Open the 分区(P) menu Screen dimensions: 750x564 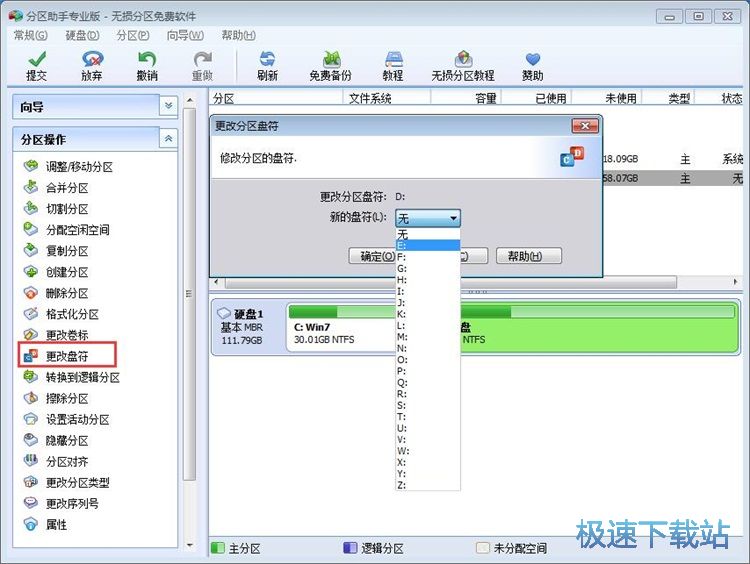pyautogui.click(x=133, y=35)
